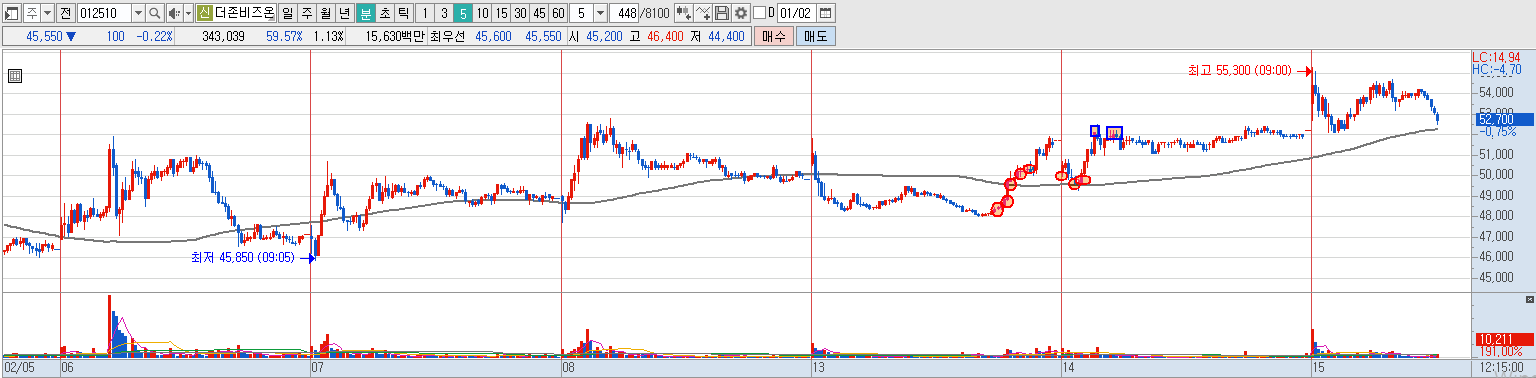Click the speaker sound icon
The height and width of the screenshot is (378, 1536).
174,13
